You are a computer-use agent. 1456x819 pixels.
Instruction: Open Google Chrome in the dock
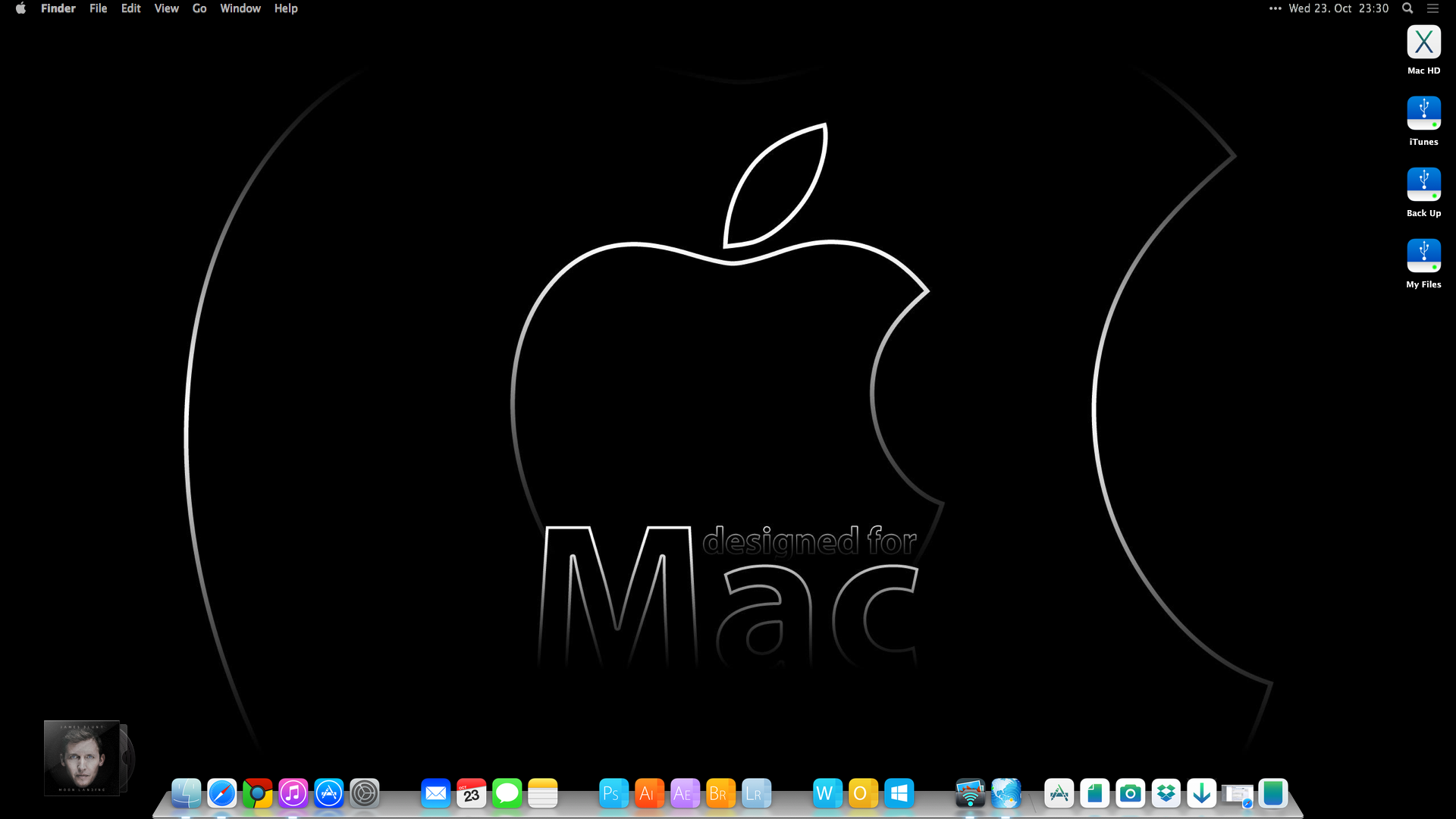[258, 793]
